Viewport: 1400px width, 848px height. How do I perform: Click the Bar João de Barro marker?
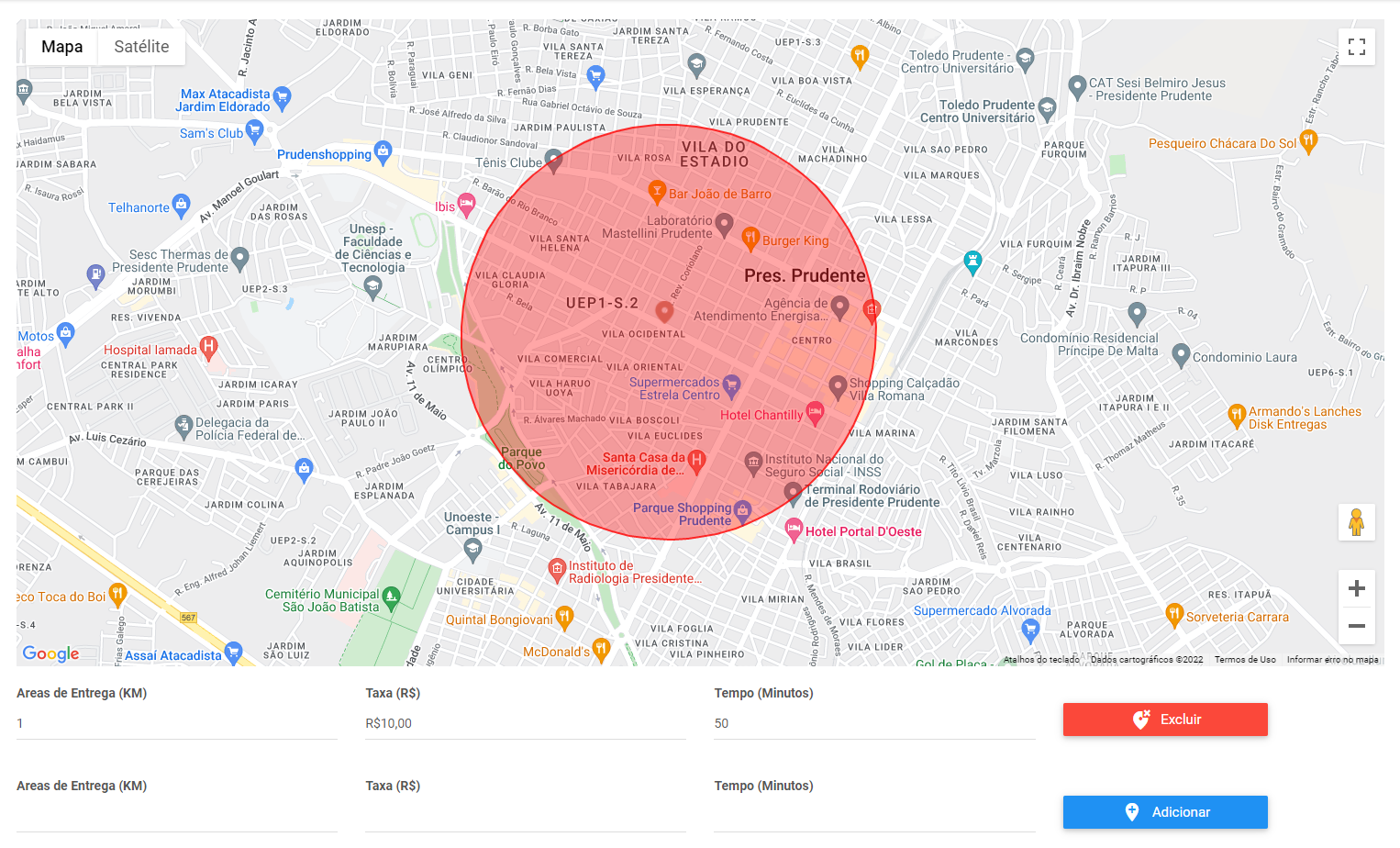656,192
